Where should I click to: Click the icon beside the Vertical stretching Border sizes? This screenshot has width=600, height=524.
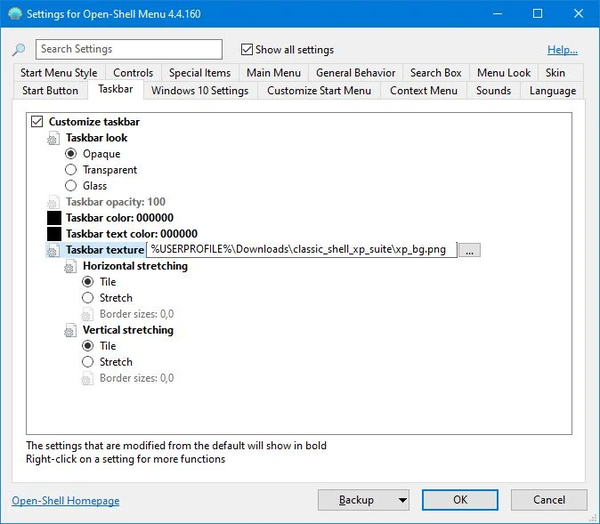[x=88, y=378]
